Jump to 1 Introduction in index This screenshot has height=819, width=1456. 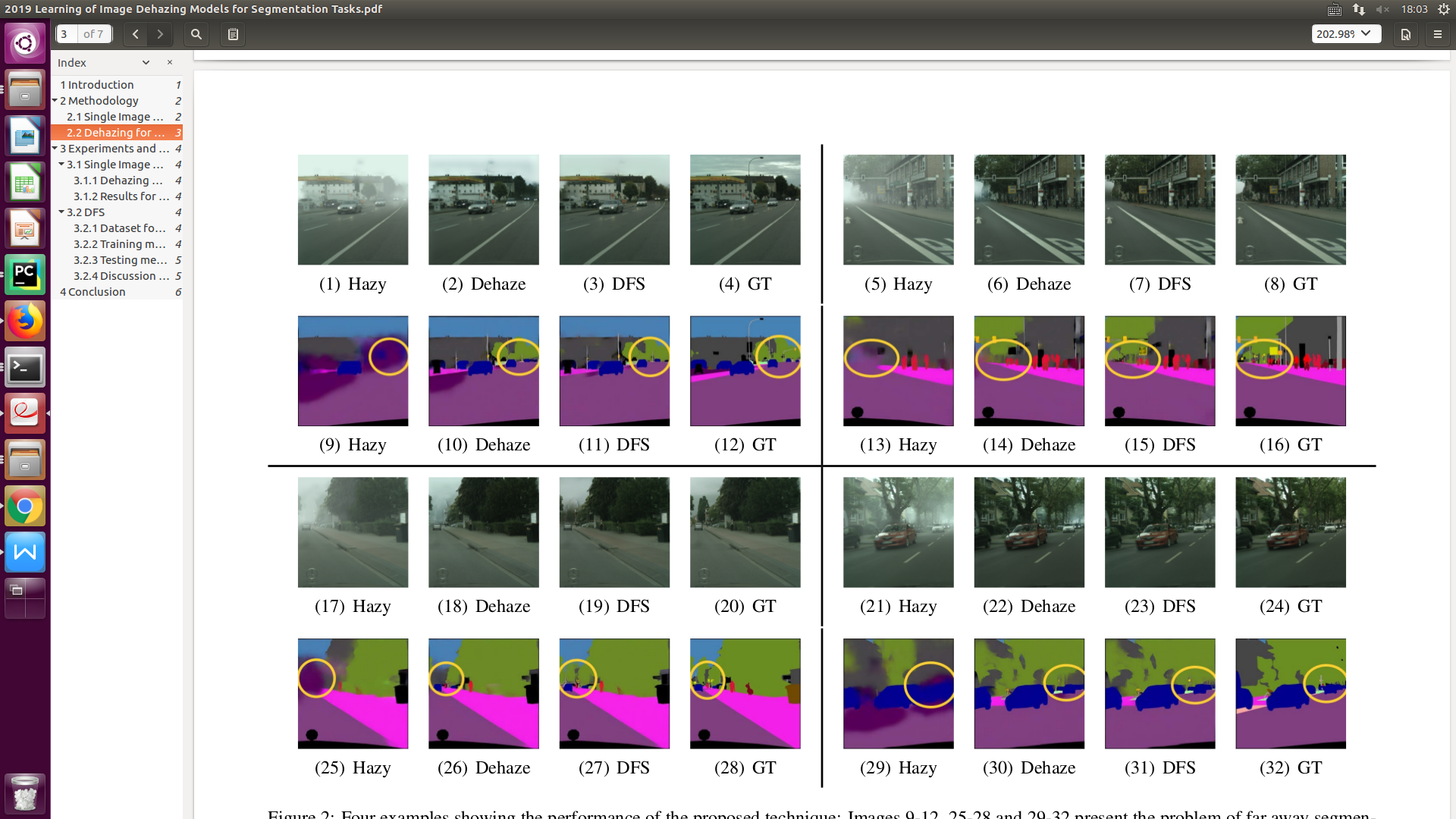(x=97, y=85)
